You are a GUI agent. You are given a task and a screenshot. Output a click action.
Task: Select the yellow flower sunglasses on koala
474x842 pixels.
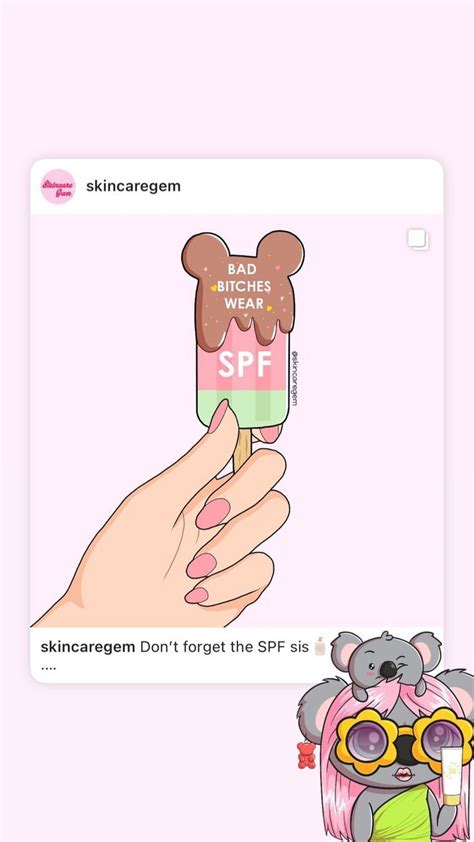(404, 741)
